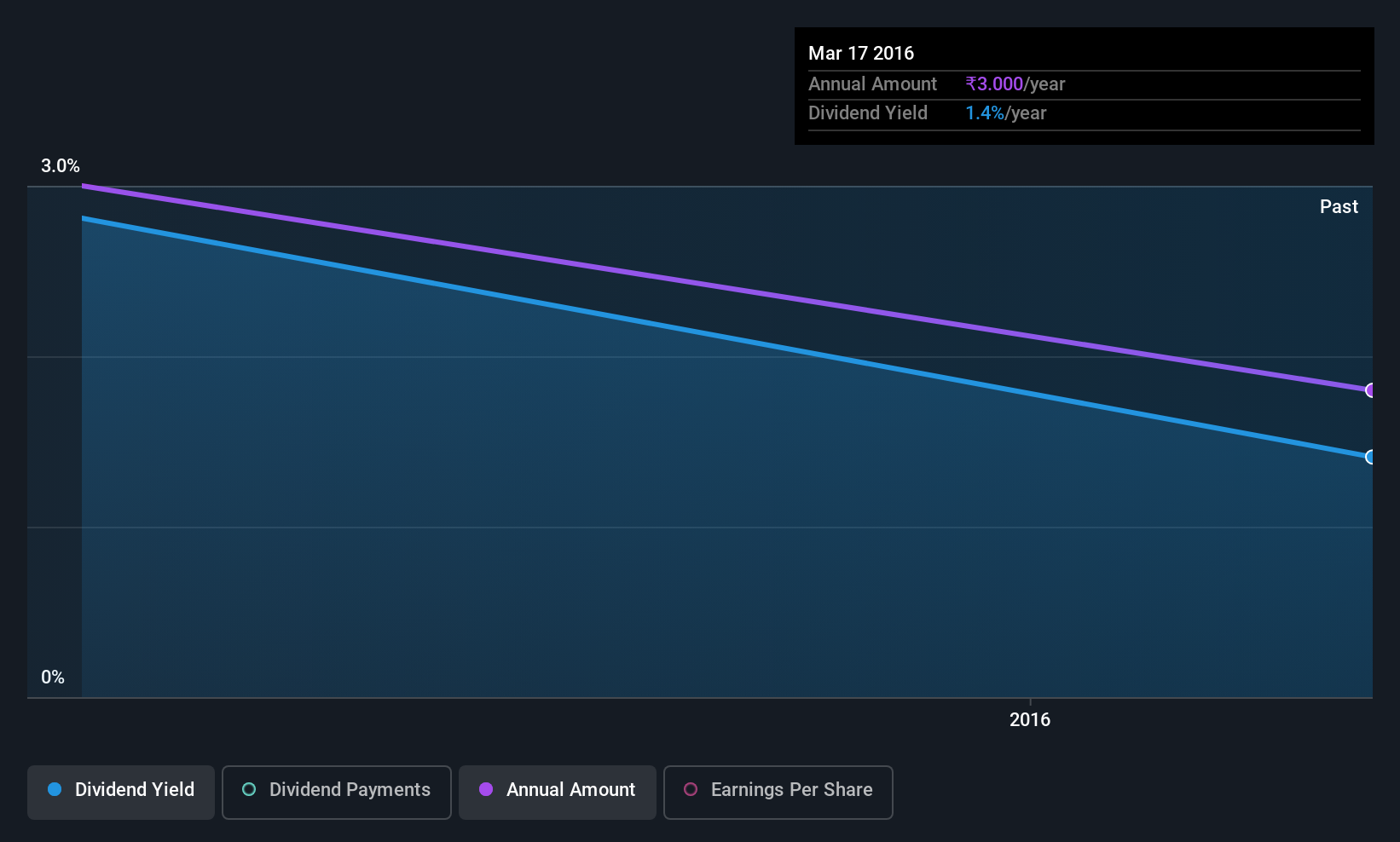Click the Mar 17 2016 tooltip date
This screenshot has width=1400, height=842.
(861, 53)
